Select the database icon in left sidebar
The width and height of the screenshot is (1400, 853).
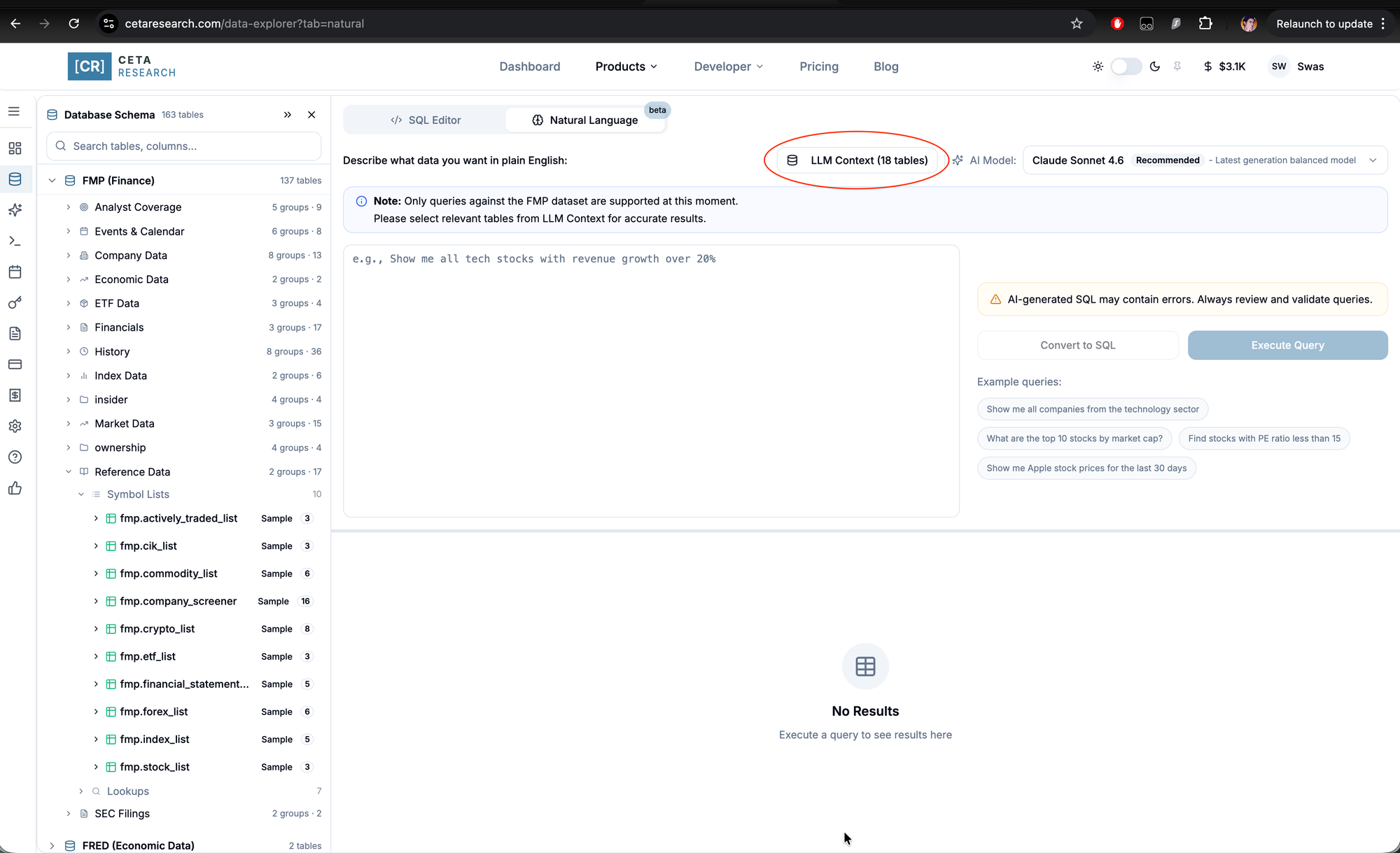[x=15, y=179]
